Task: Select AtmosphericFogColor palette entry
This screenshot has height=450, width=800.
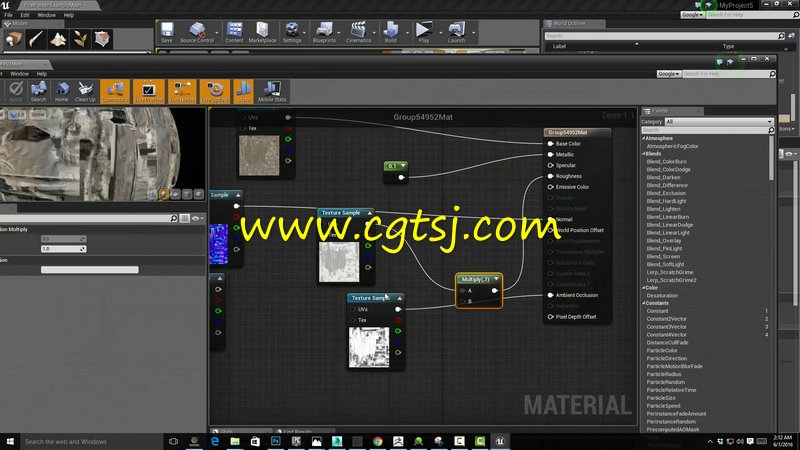Action: 672,146
